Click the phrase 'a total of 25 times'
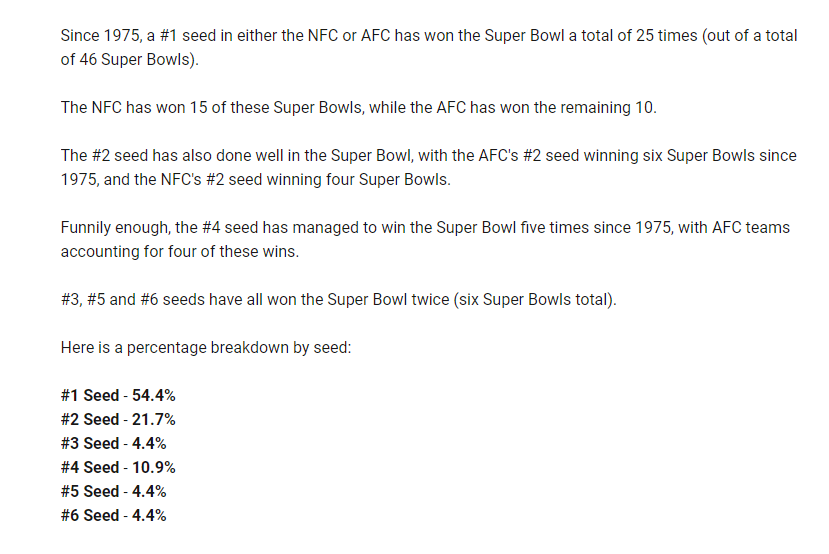The image size is (829, 554). coord(633,35)
